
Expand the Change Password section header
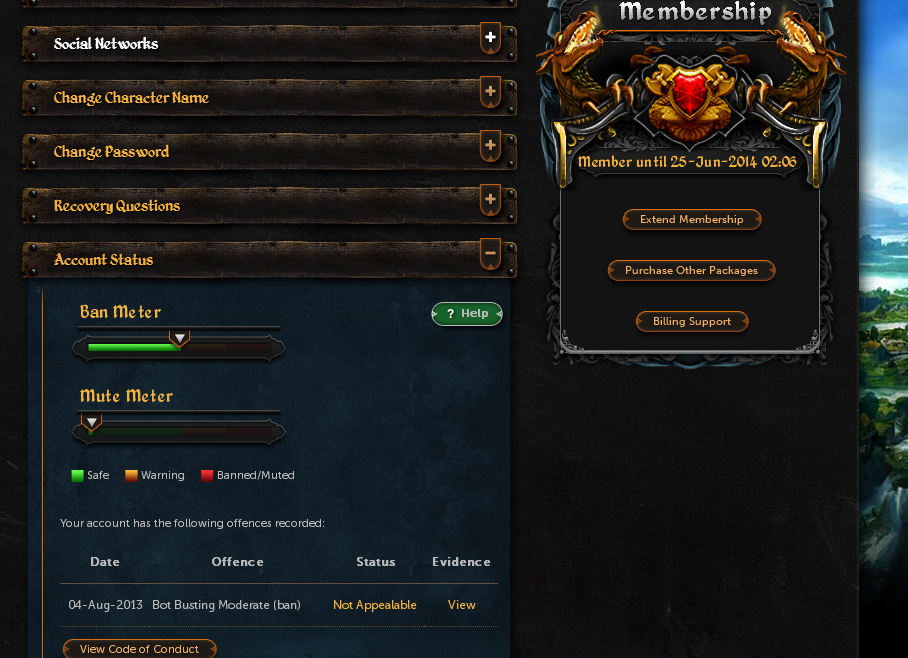pyautogui.click(x=269, y=151)
